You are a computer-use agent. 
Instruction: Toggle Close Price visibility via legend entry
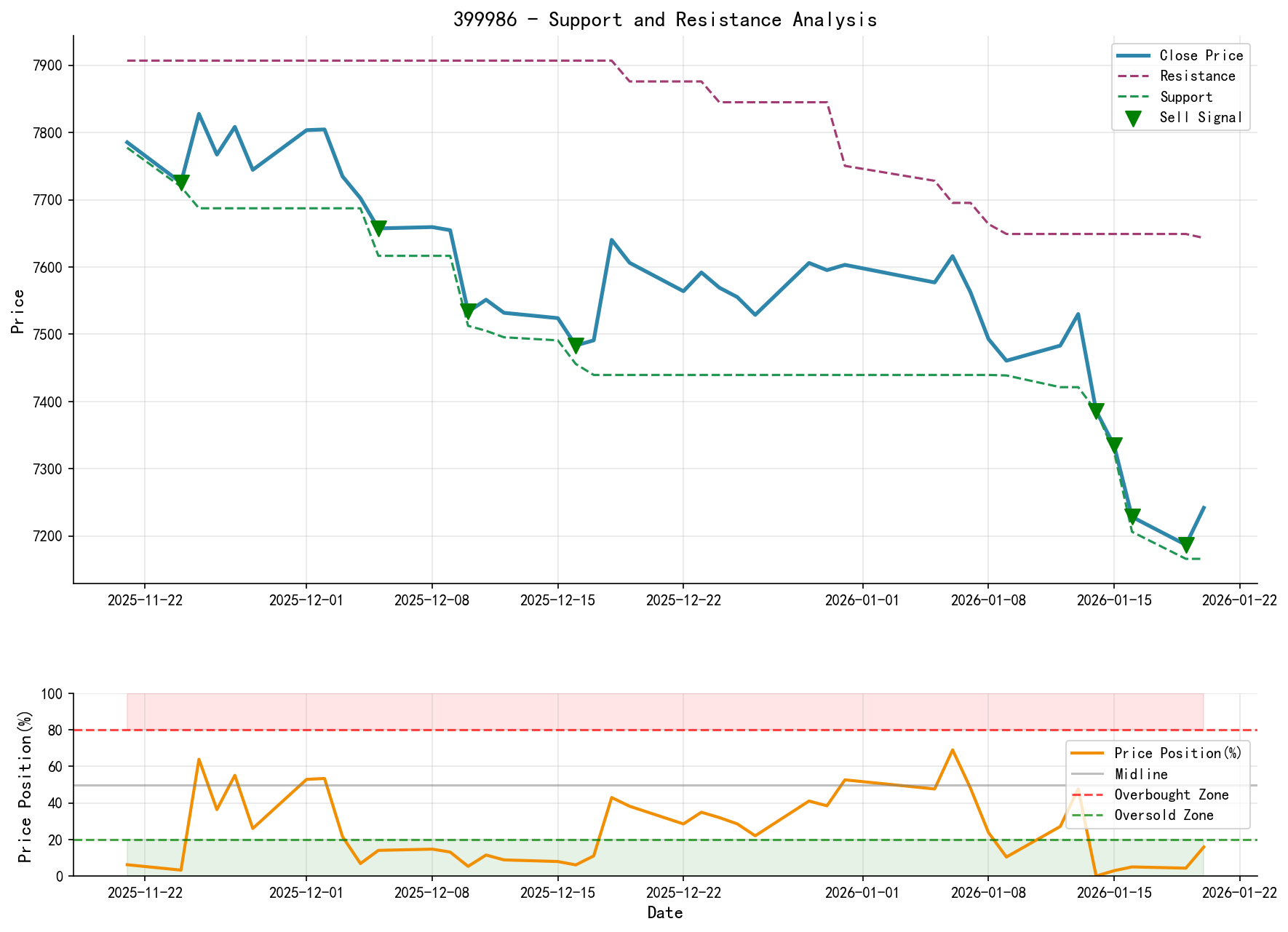[x=1201, y=55]
